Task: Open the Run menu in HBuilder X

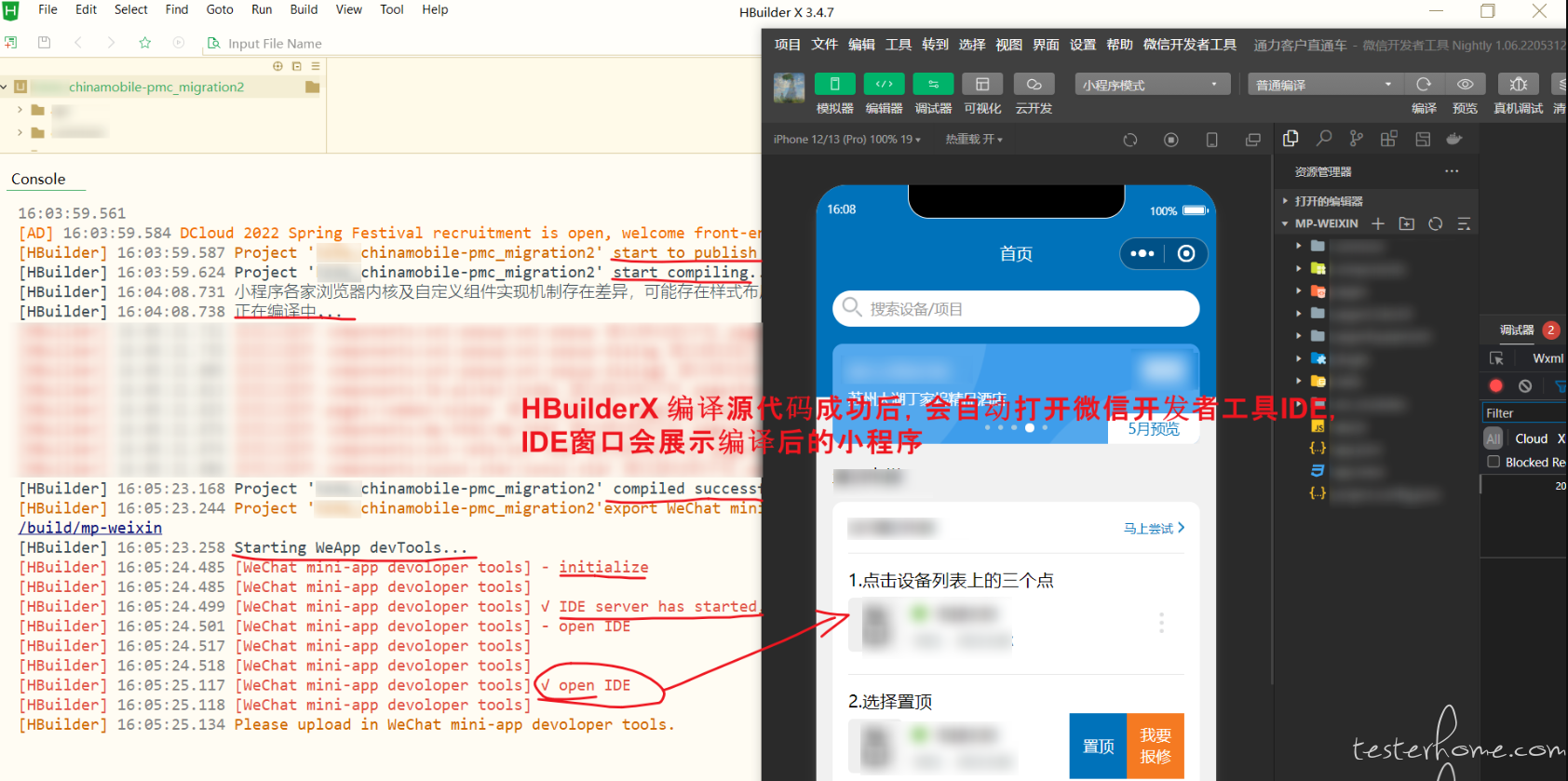Action: point(262,9)
